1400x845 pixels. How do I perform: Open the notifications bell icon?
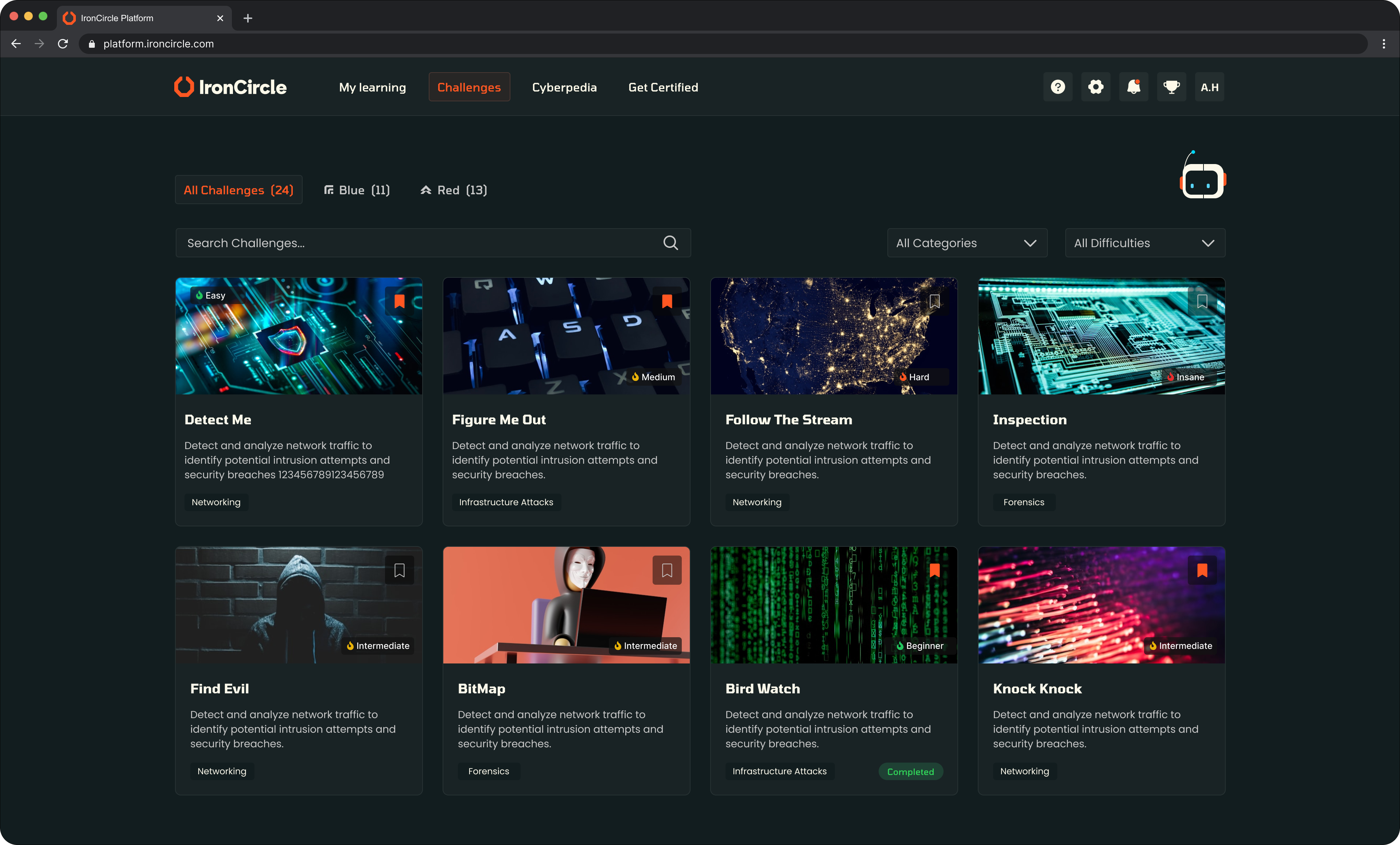1133,87
